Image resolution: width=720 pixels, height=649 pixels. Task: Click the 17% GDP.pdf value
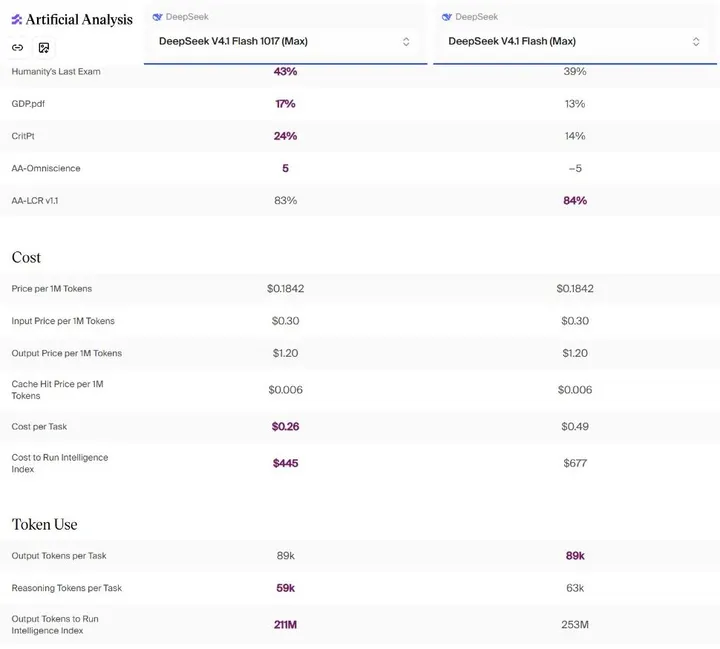coord(285,104)
